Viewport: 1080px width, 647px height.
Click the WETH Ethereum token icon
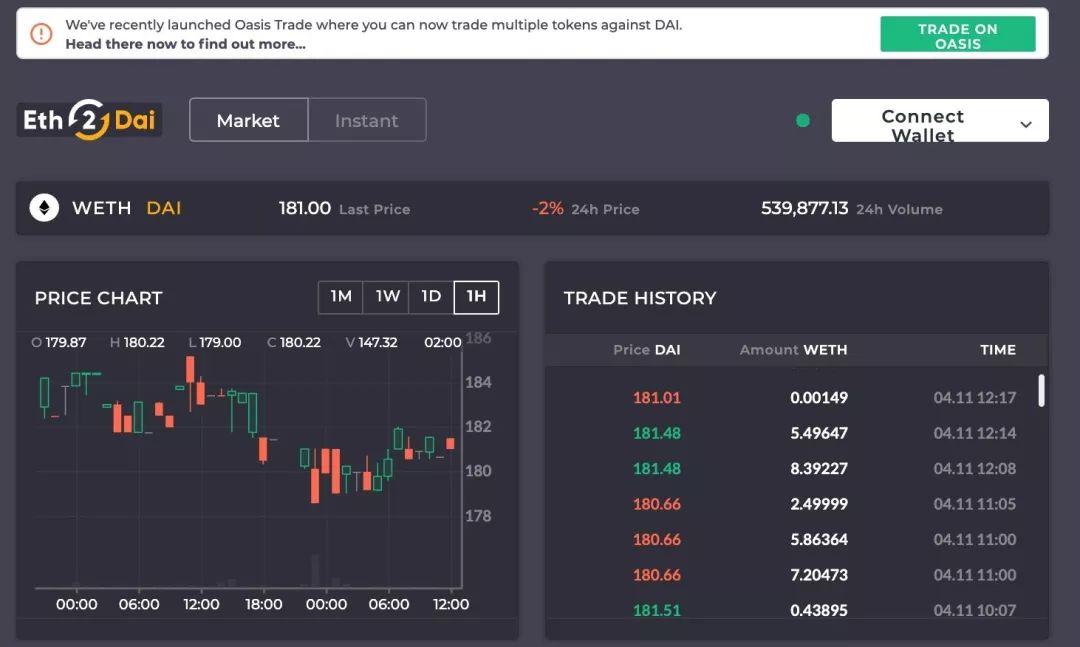44,208
